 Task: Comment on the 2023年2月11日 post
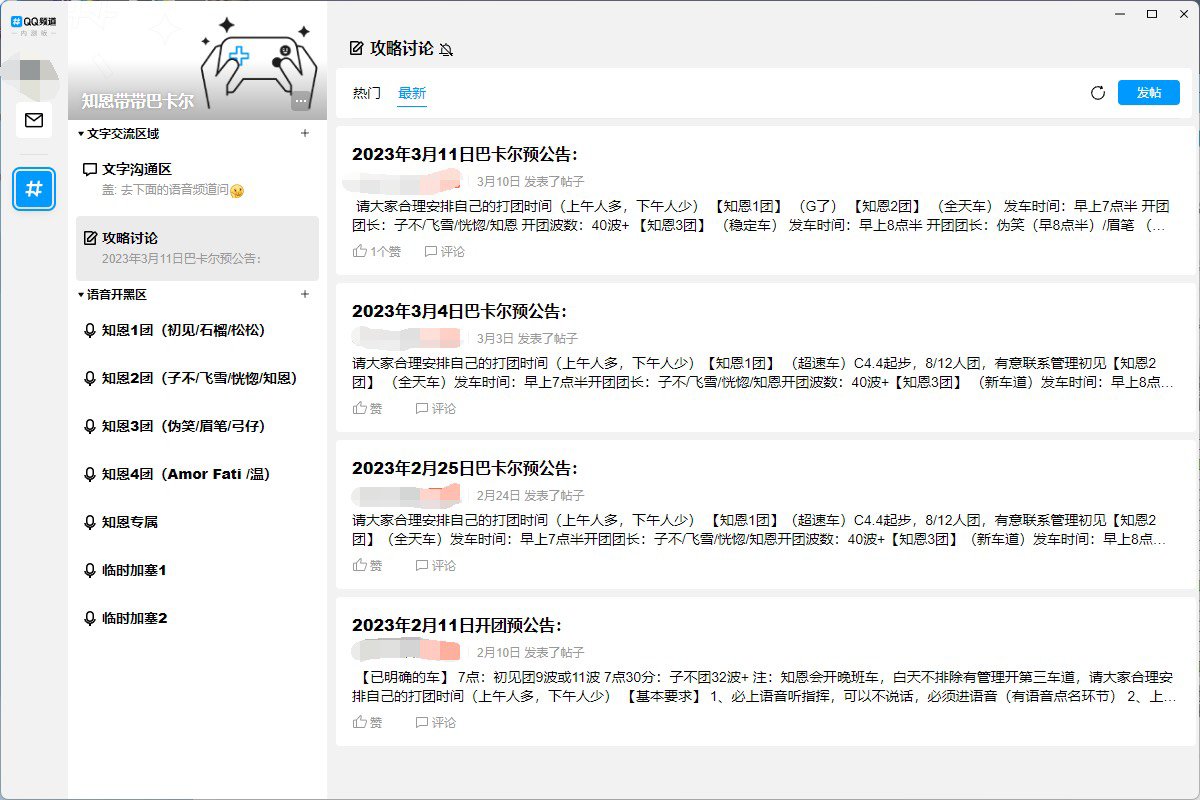435,722
